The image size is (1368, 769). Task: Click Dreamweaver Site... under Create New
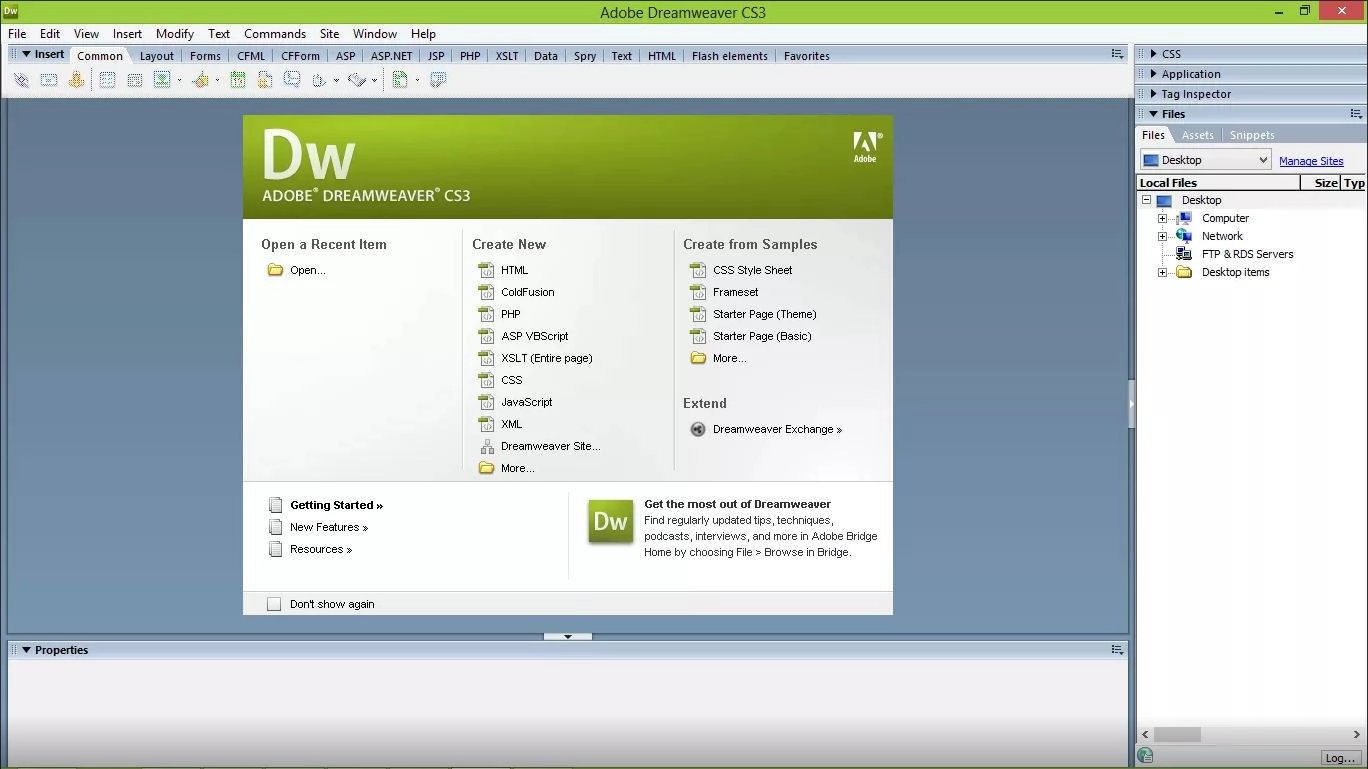(550, 446)
